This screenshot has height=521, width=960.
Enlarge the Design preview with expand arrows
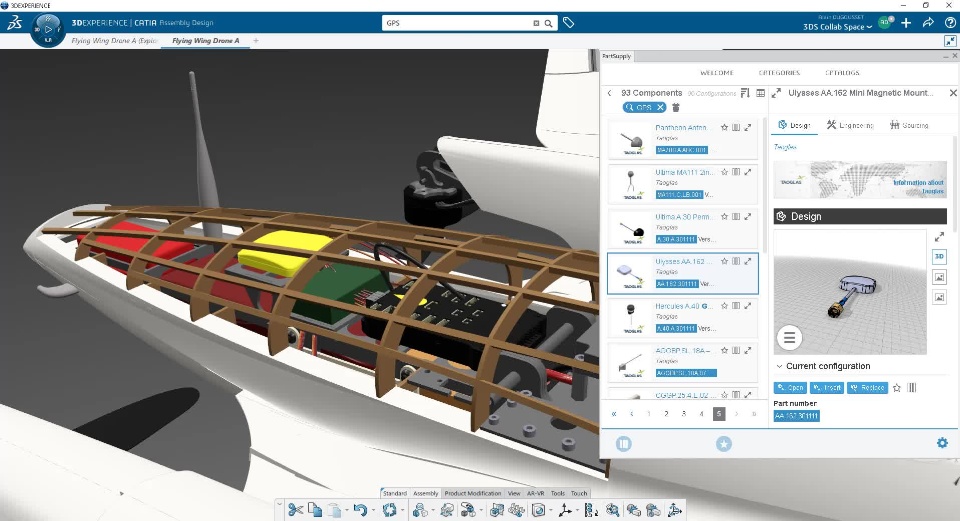(939, 236)
